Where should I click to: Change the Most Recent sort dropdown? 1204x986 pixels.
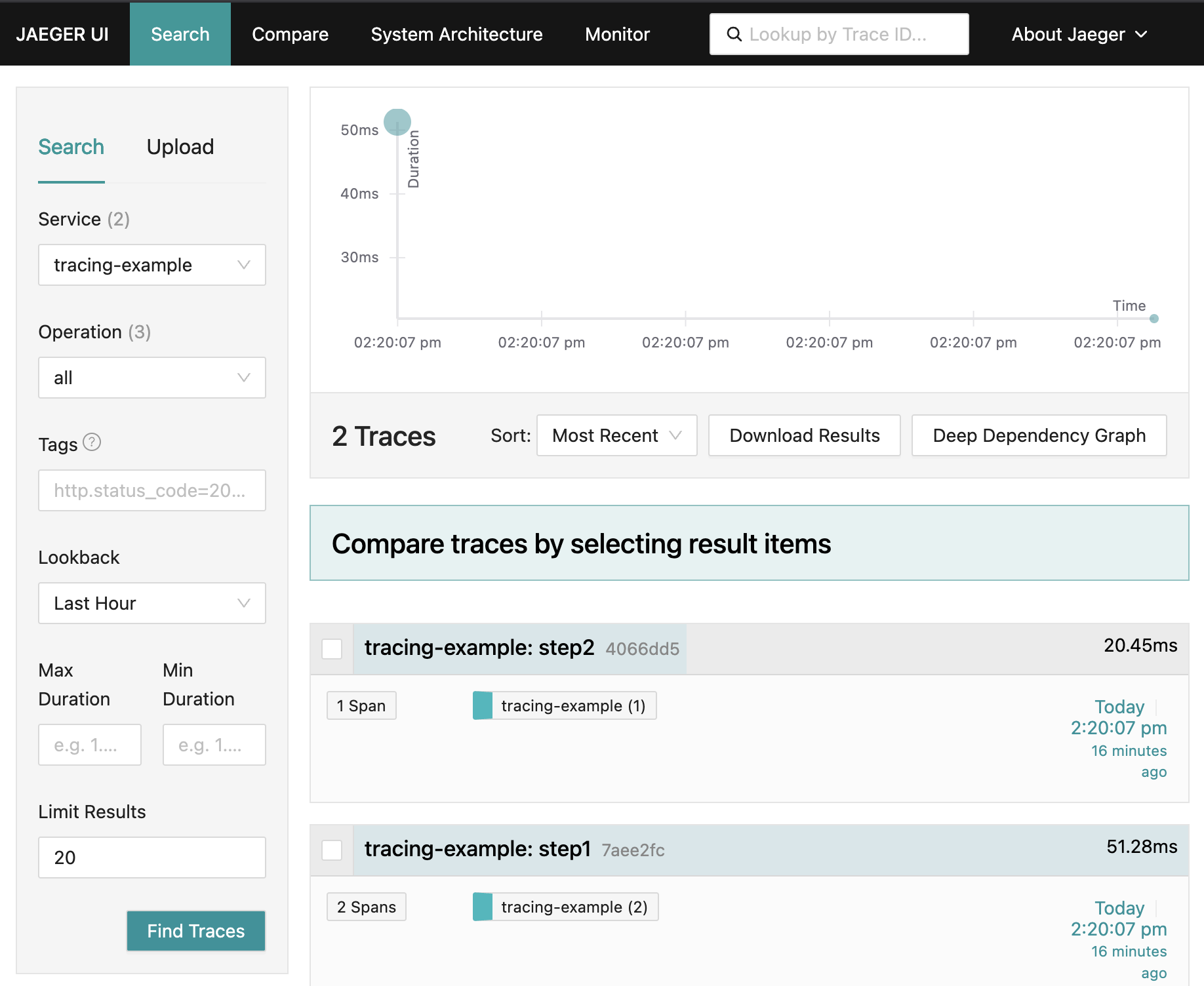tap(616, 435)
